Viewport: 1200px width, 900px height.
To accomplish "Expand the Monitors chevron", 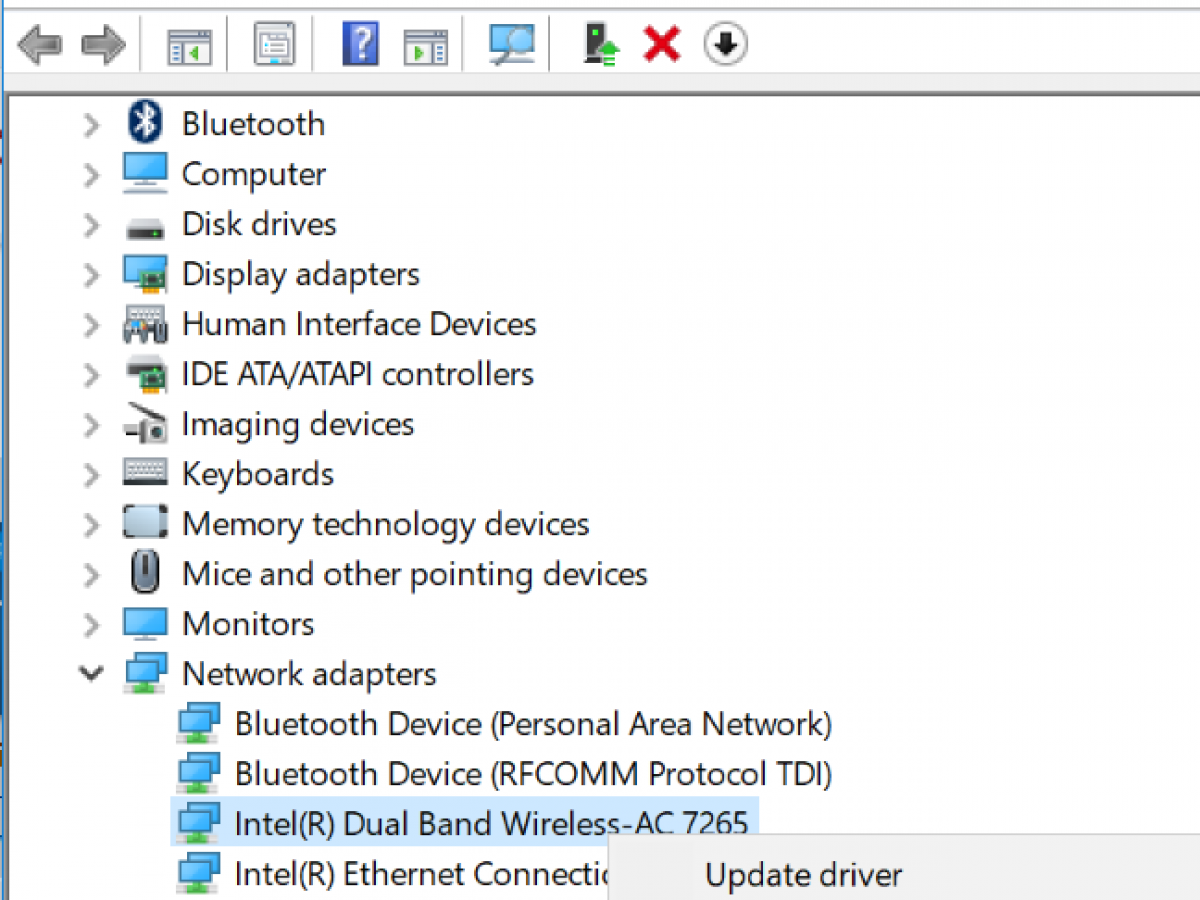I will tap(92, 624).
